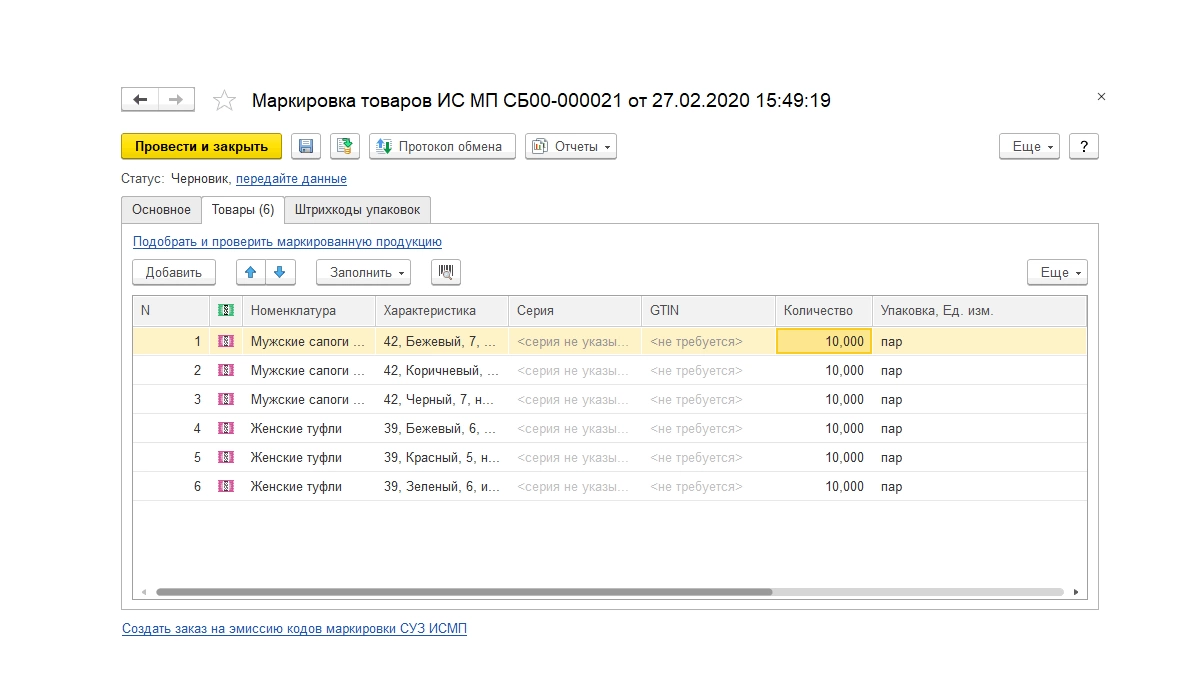Select quantity field 10,000 in row 1
This screenshot has height=700, width=1200.
coord(824,341)
